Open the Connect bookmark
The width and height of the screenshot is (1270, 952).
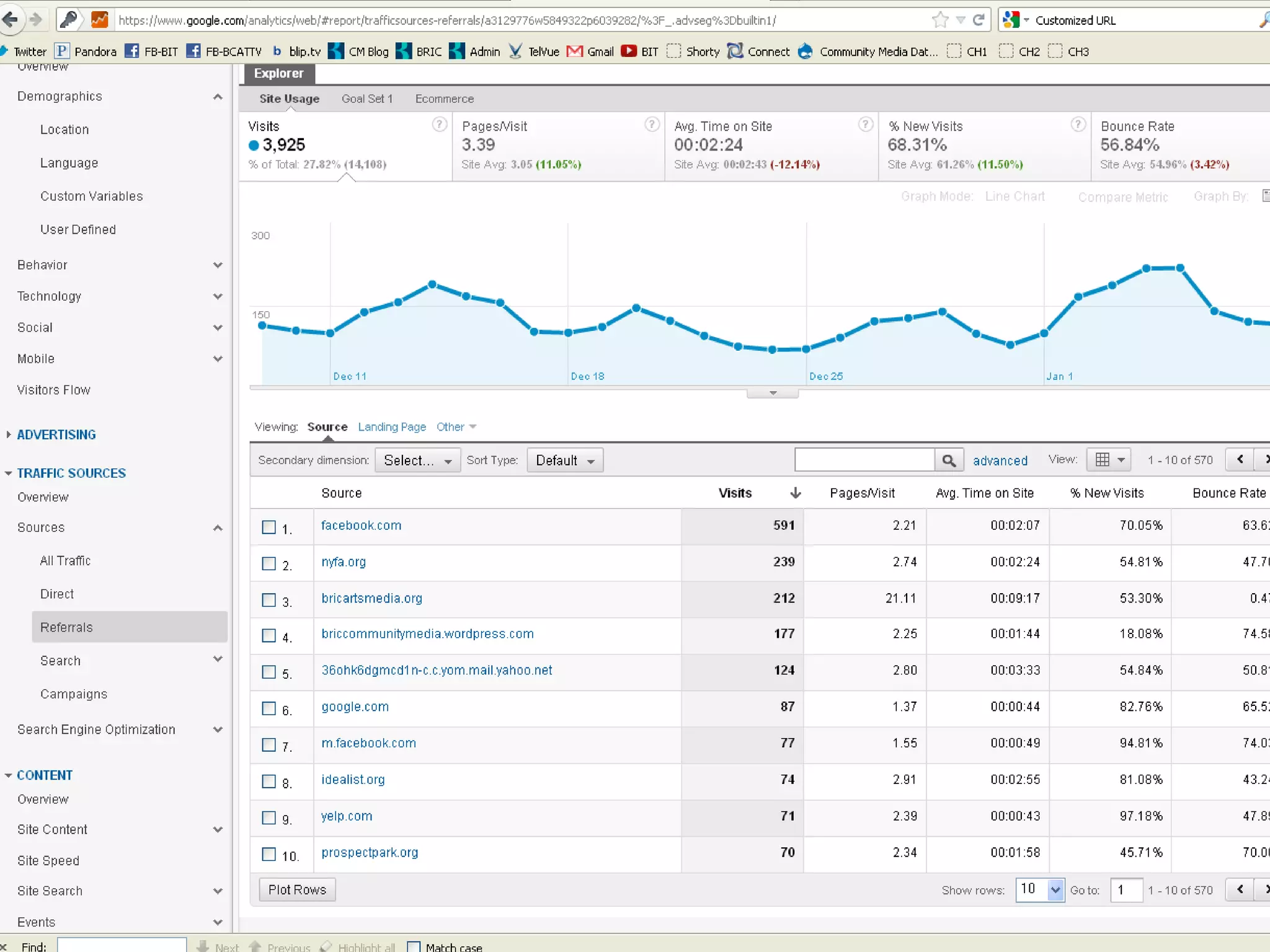(x=758, y=51)
